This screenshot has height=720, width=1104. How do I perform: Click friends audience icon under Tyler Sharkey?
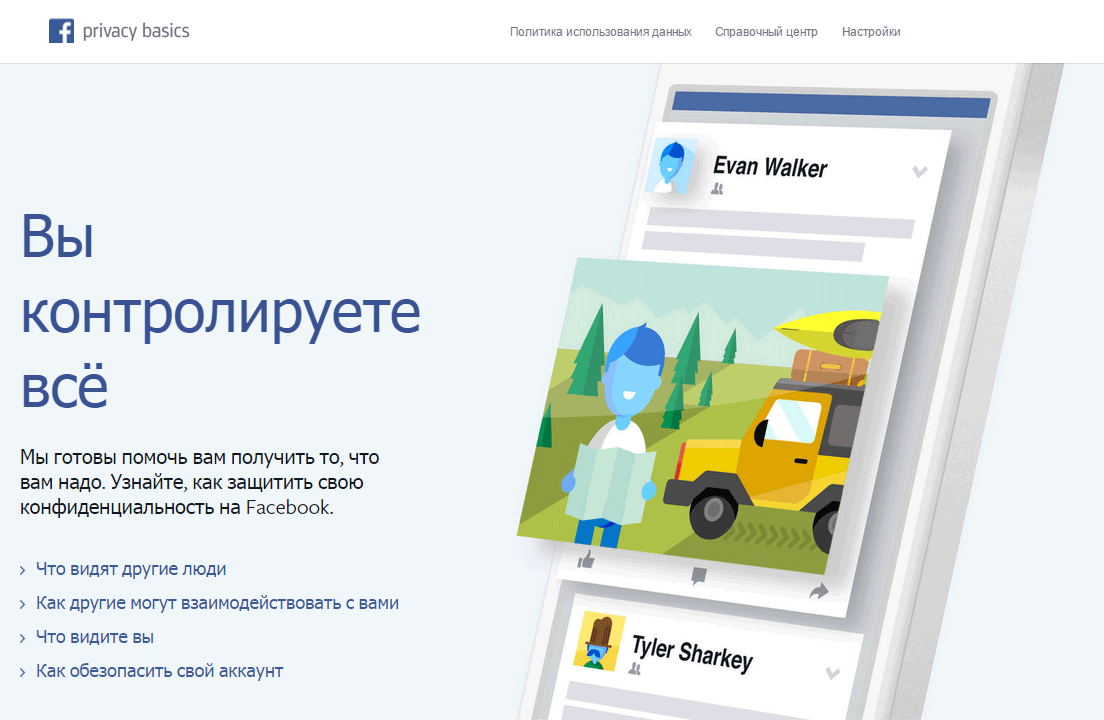[x=635, y=667]
